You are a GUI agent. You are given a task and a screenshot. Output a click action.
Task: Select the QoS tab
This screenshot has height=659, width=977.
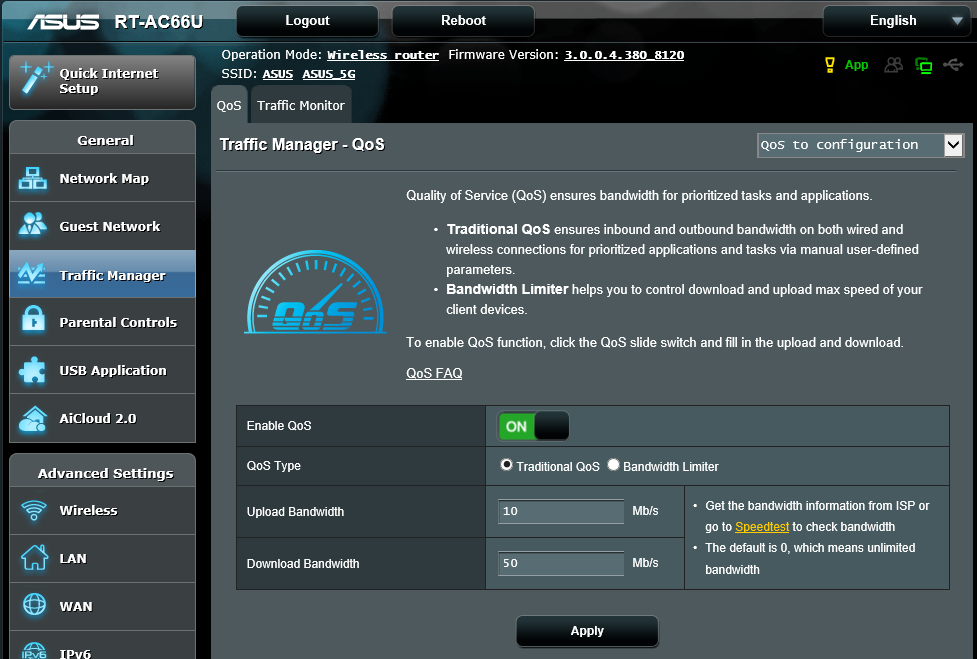(x=229, y=105)
